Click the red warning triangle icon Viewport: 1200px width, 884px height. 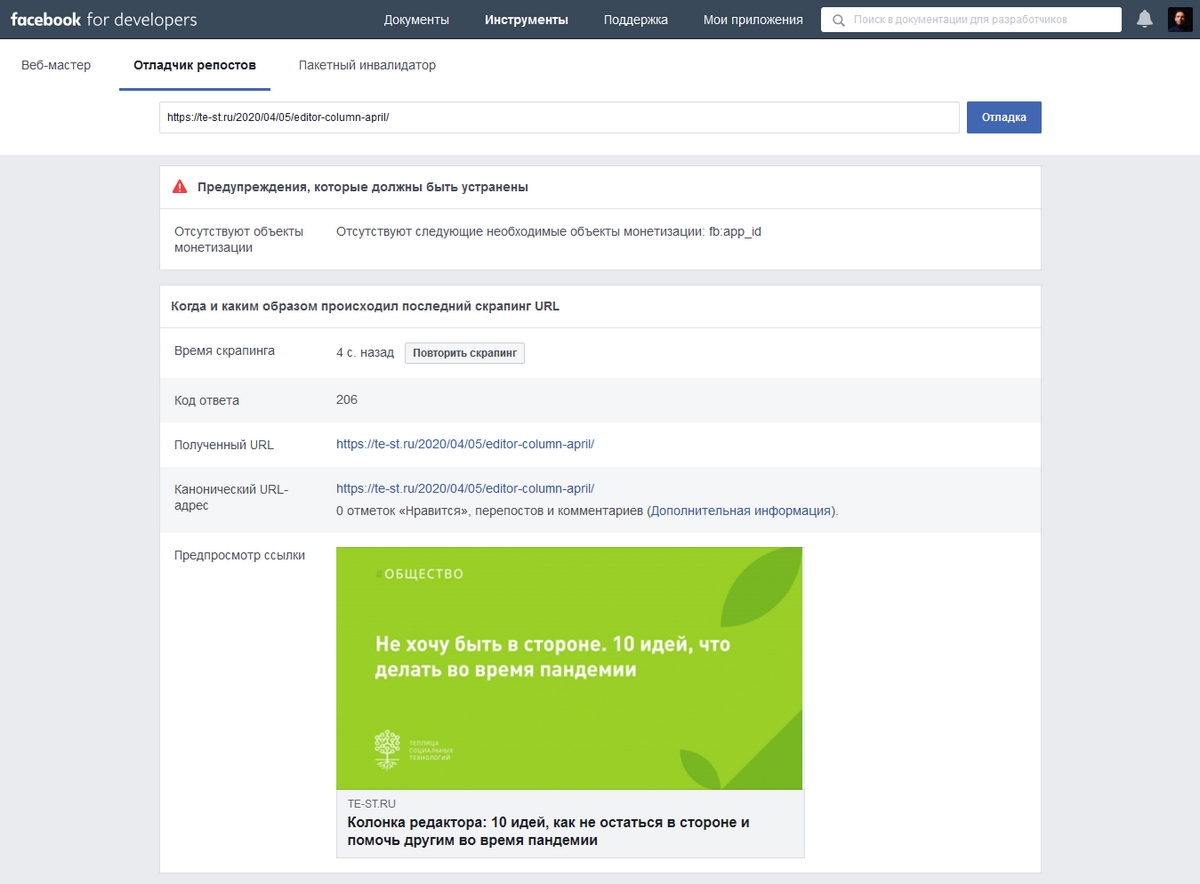[178, 186]
